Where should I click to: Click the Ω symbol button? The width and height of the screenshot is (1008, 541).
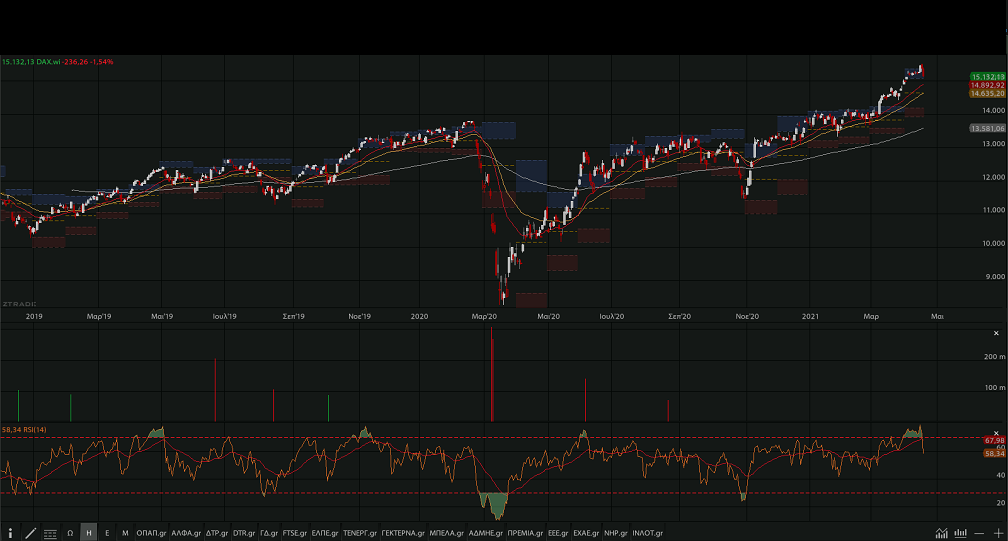coord(70,533)
